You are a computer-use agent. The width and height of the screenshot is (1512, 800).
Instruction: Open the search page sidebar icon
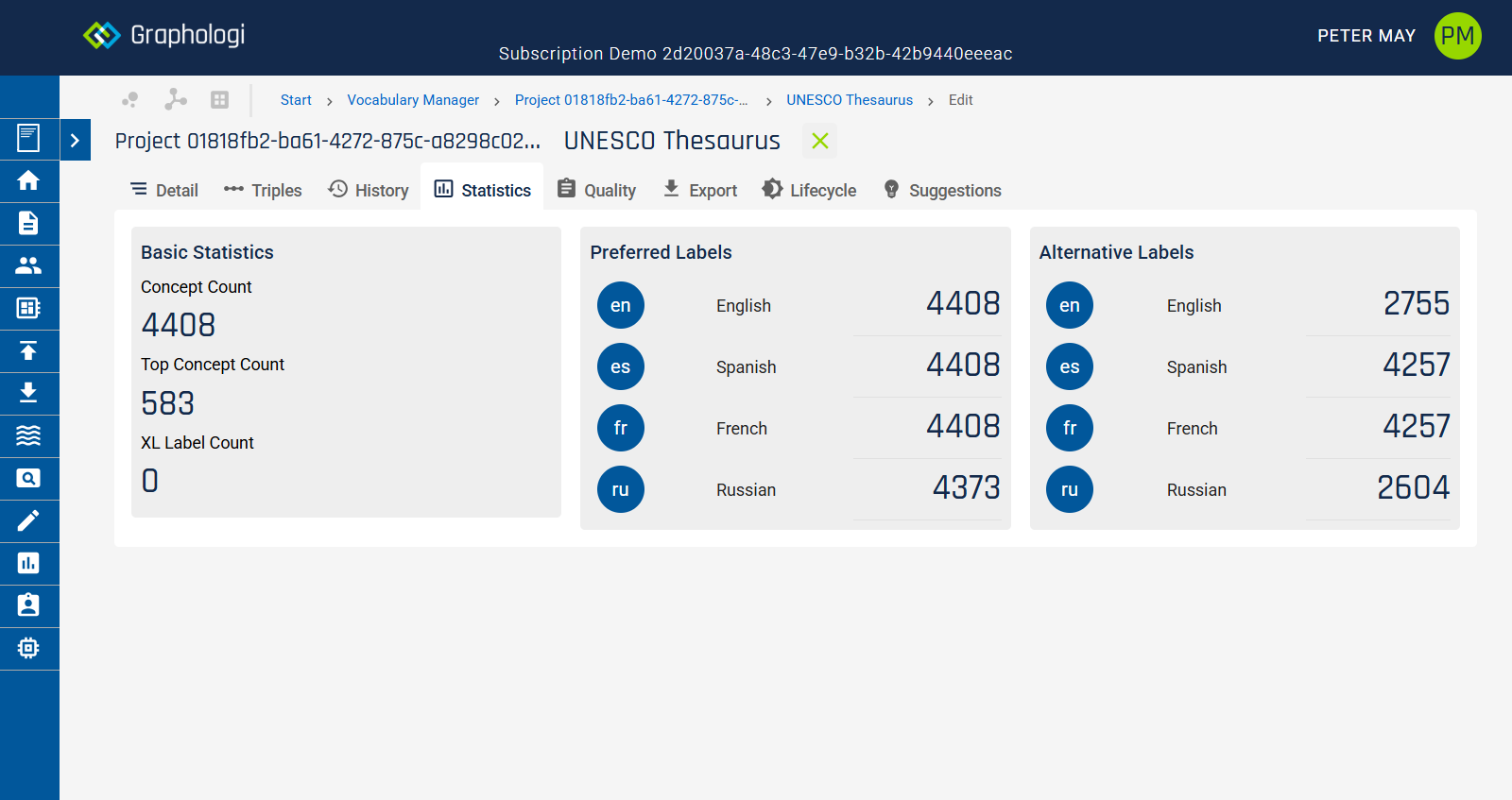29,478
